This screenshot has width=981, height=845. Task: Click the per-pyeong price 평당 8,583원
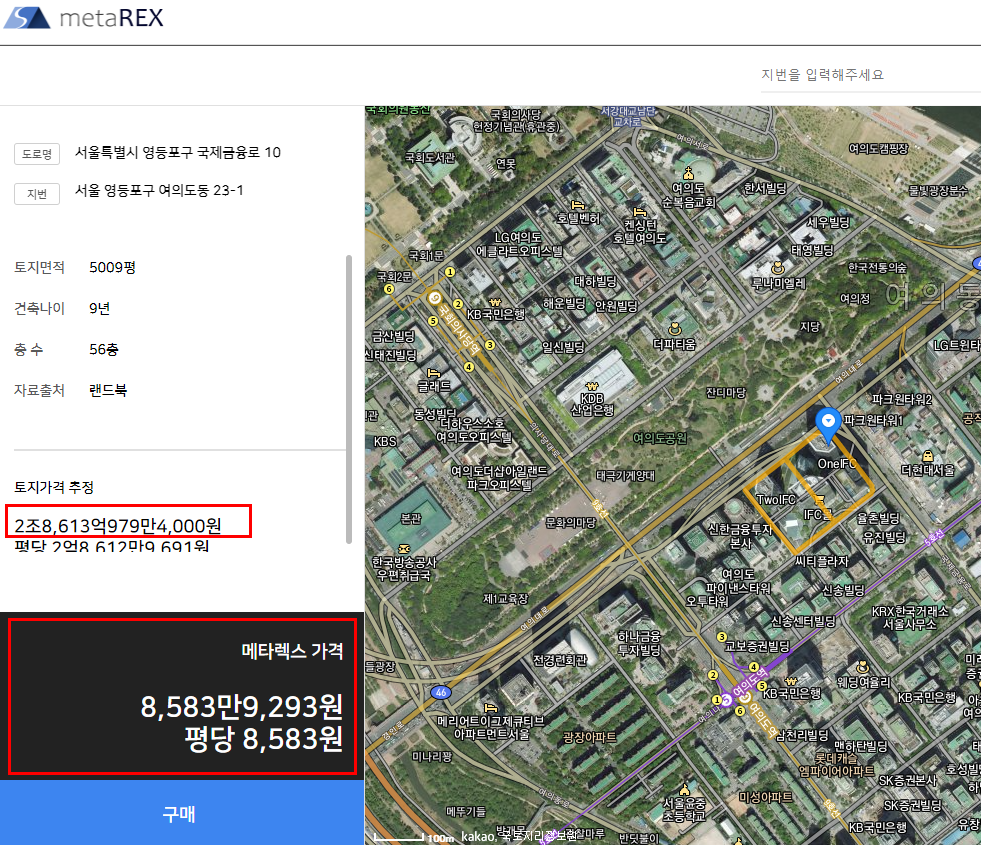point(263,739)
